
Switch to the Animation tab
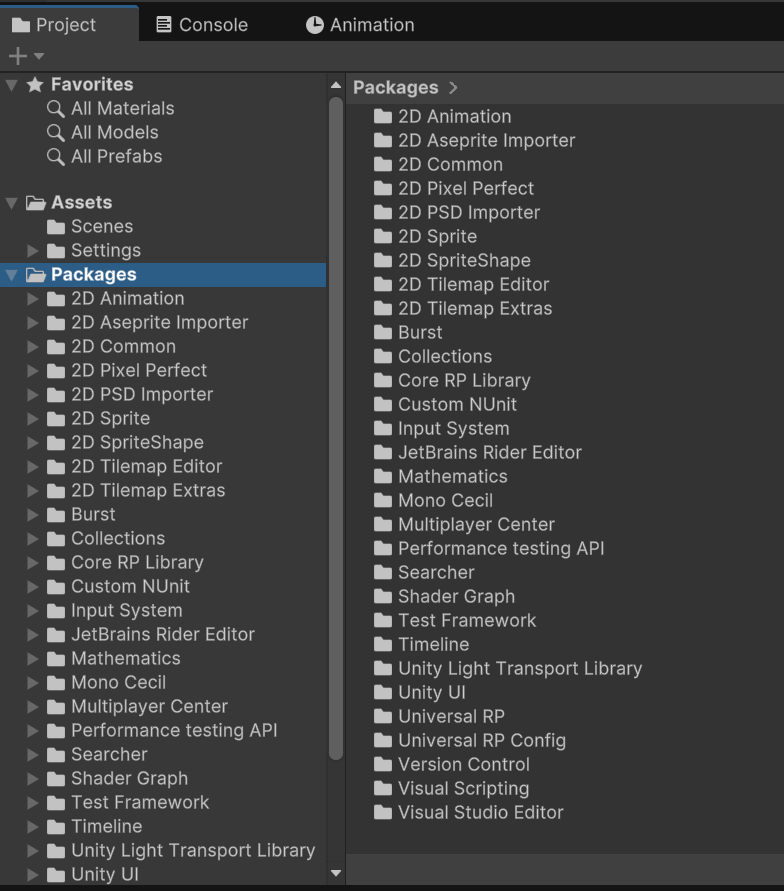[x=360, y=25]
